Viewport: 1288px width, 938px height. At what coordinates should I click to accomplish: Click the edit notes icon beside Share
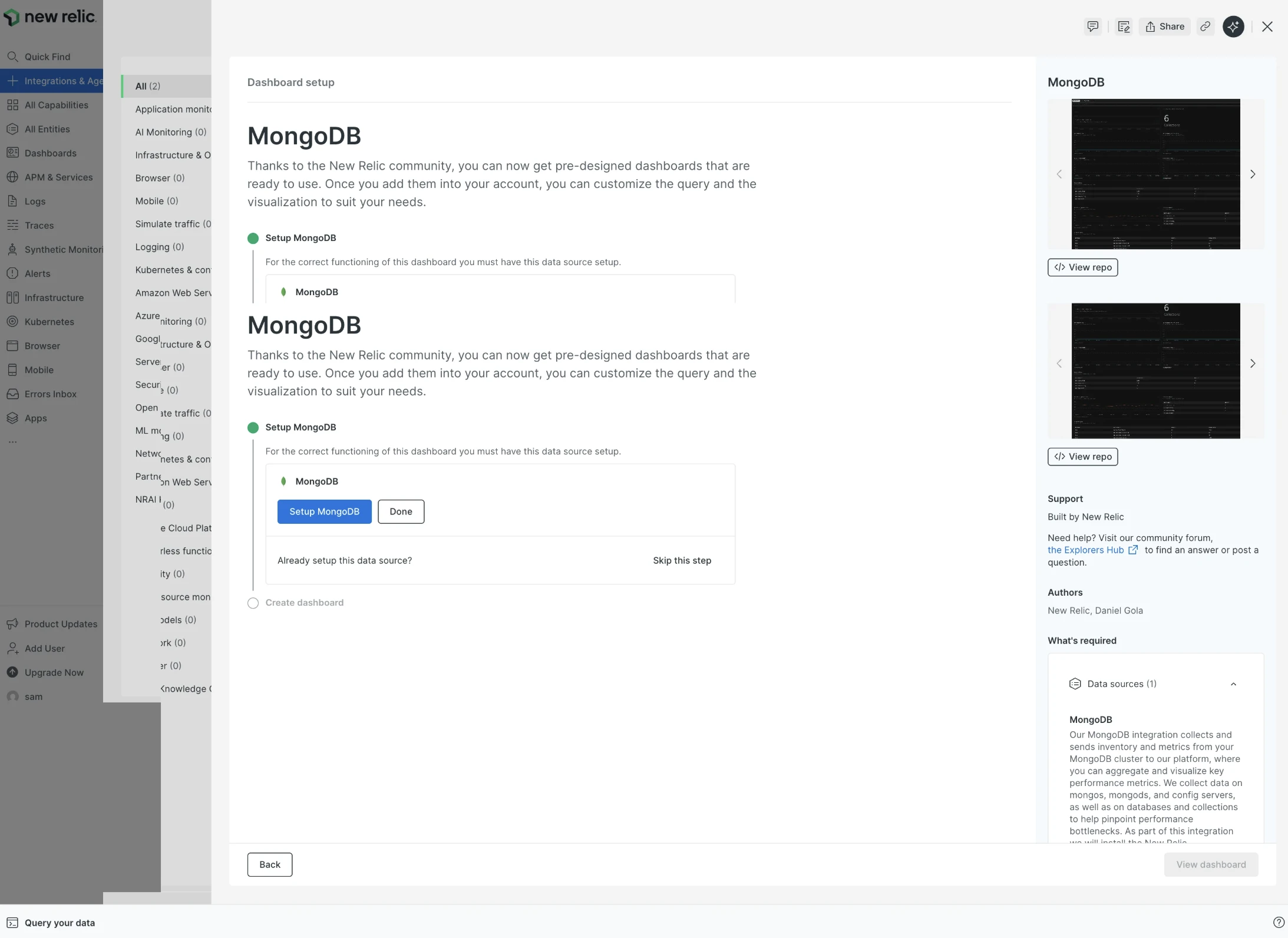1124,27
